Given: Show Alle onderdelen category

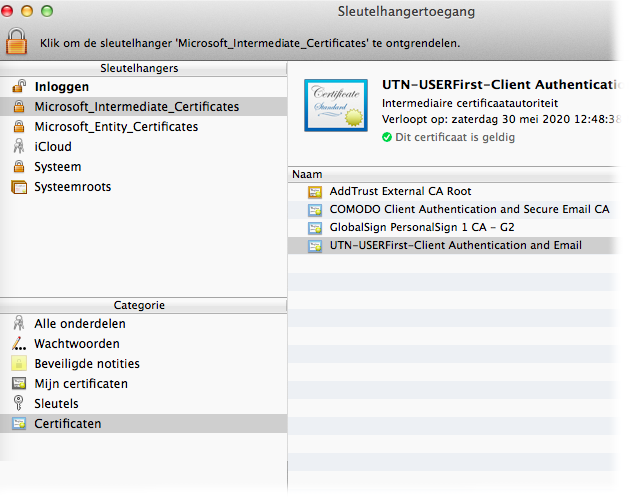Looking at the screenshot, I should click(144, 324).
